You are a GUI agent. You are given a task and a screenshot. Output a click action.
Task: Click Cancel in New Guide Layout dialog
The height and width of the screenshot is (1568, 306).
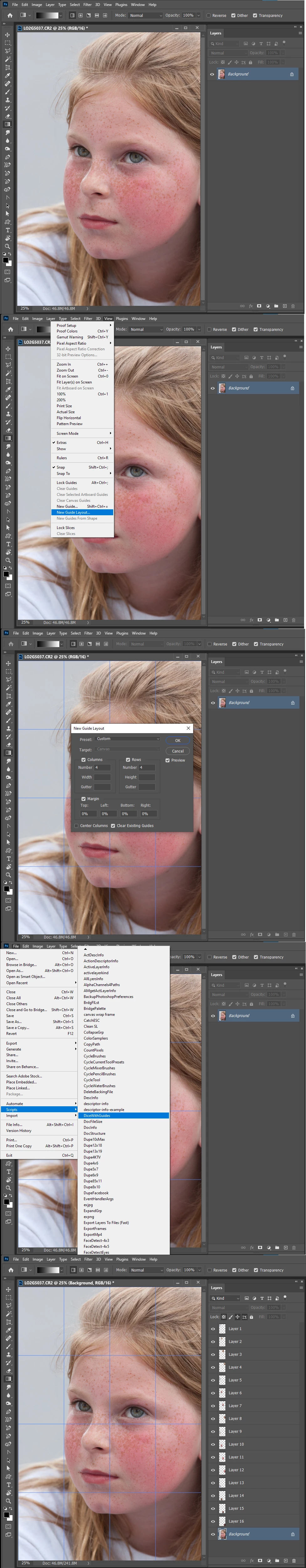177,751
